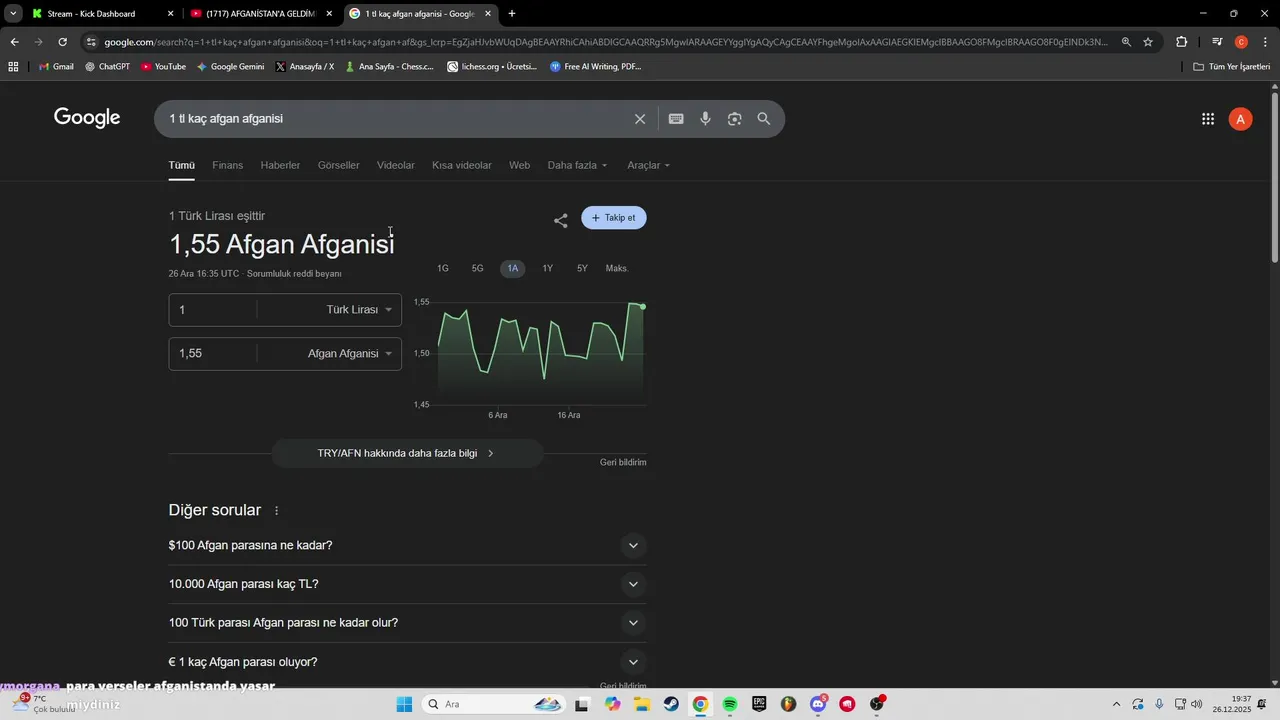The width and height of the screenshot is (1280, 720).
Task: Select the 1G chart range
Action: [443, 268]
